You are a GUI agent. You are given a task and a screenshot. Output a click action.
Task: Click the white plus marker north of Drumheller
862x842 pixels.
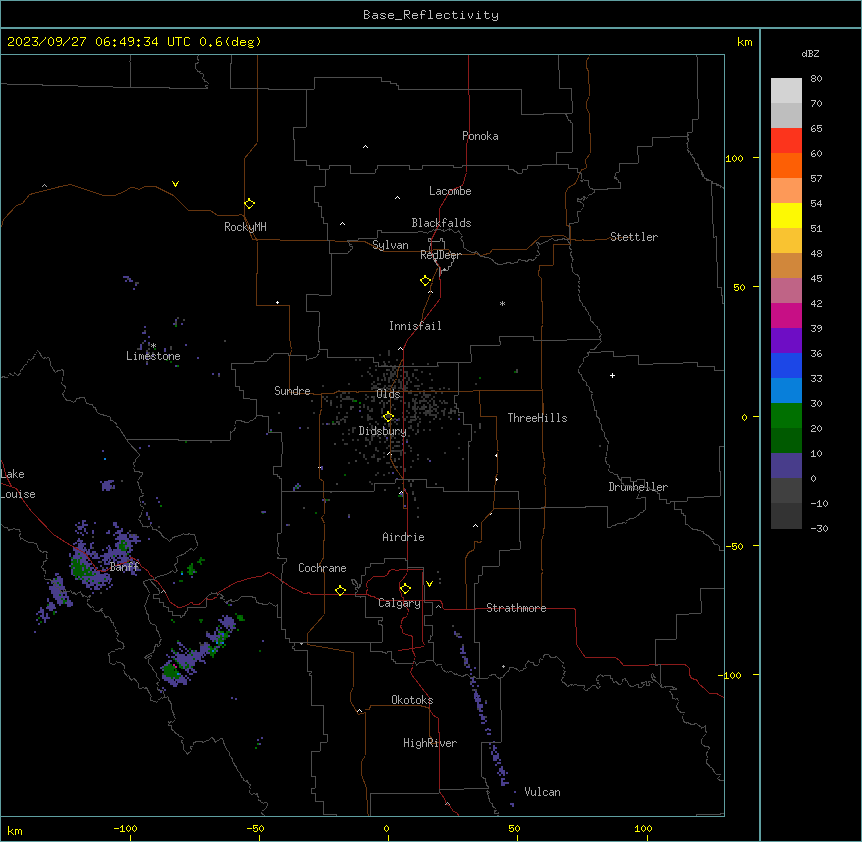pyautogui.click(x=612, y=375)
